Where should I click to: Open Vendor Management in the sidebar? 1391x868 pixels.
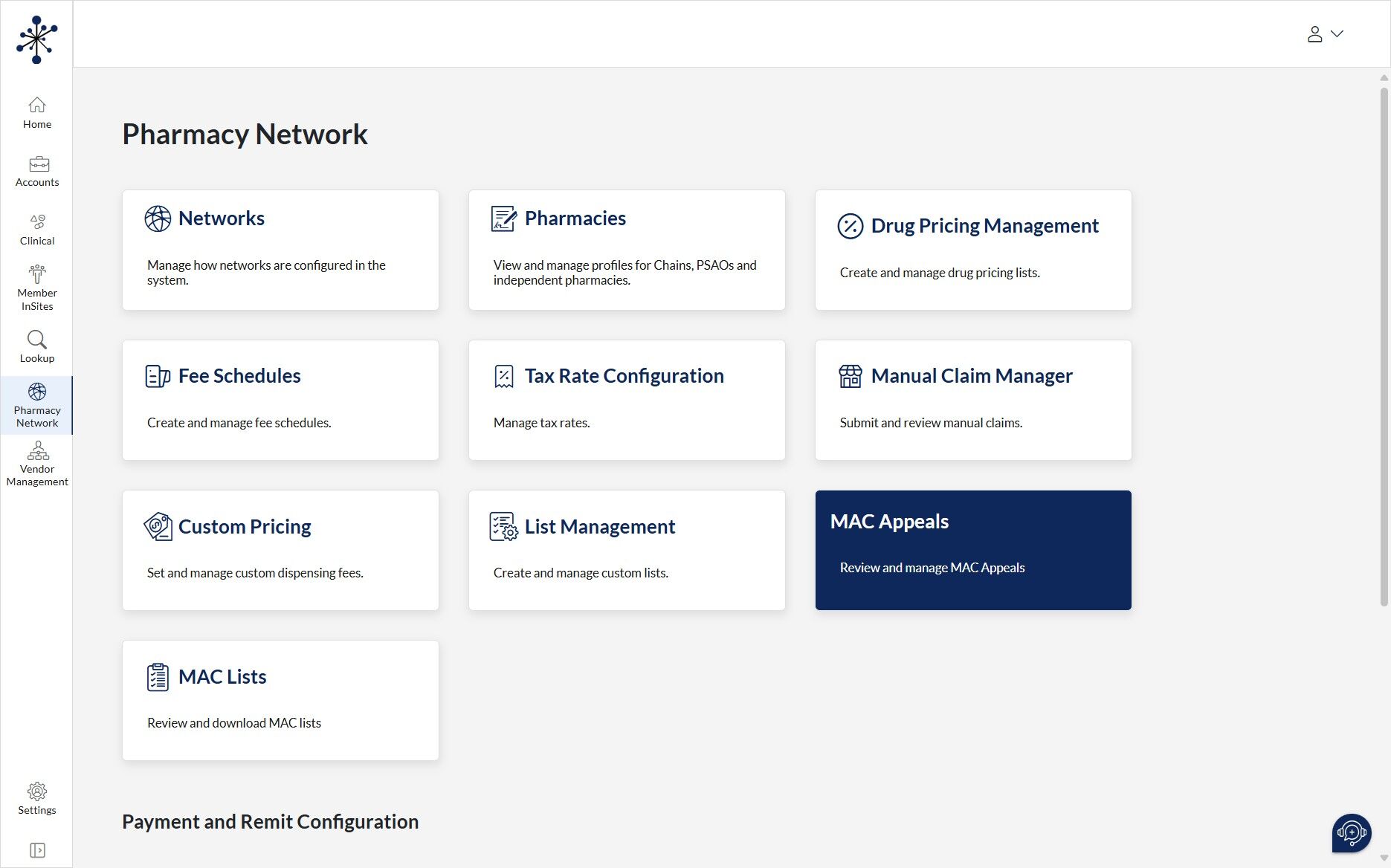coord(37,464)
